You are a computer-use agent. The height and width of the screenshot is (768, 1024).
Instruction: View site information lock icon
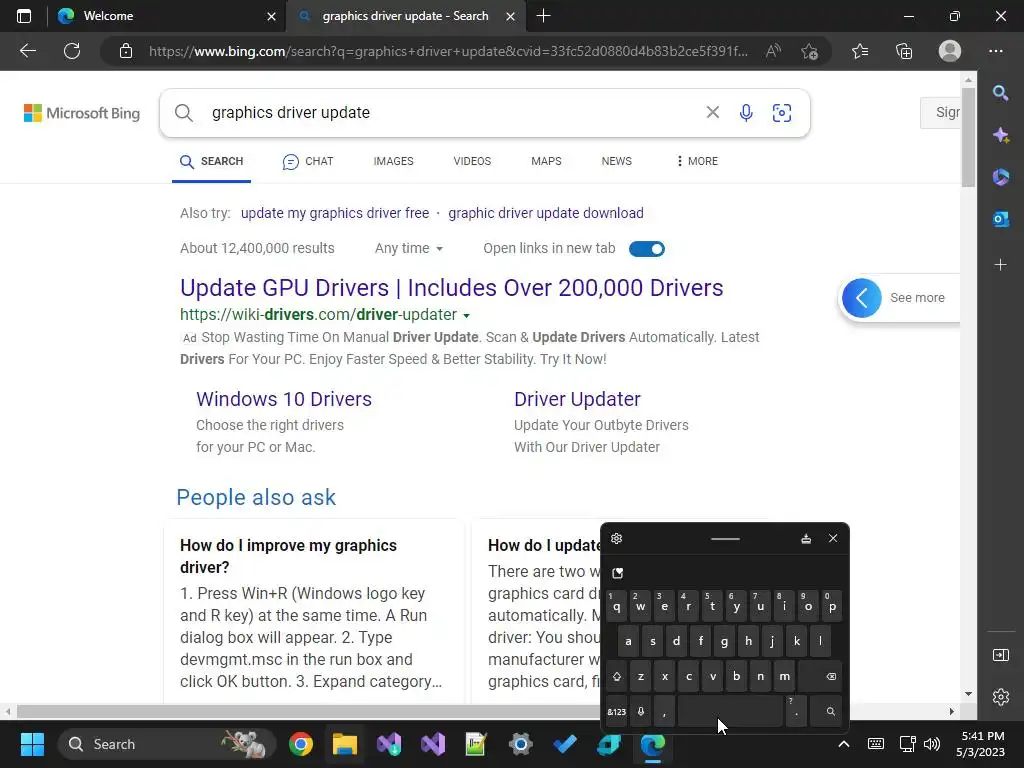[x=126, y=51]
